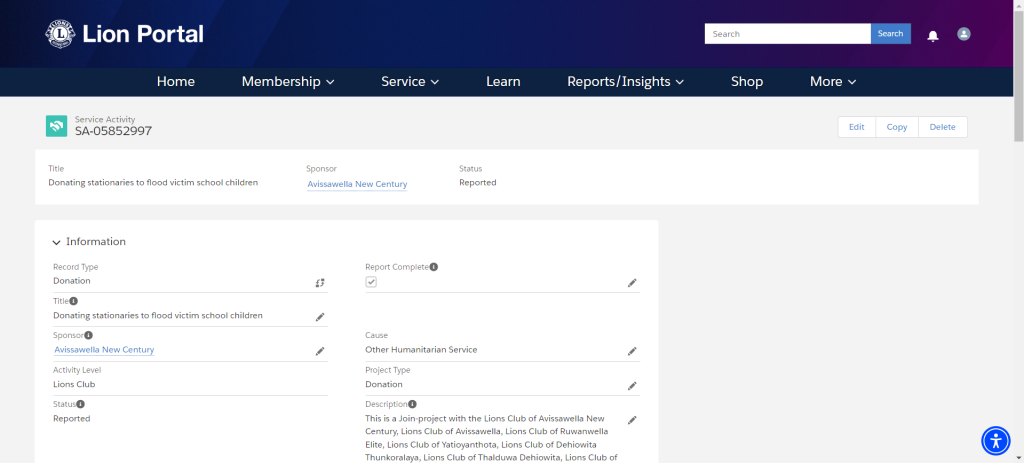Edit Project Type pencil icon
This screenshot has height=463, width=1024.
(x=632, y=386)
